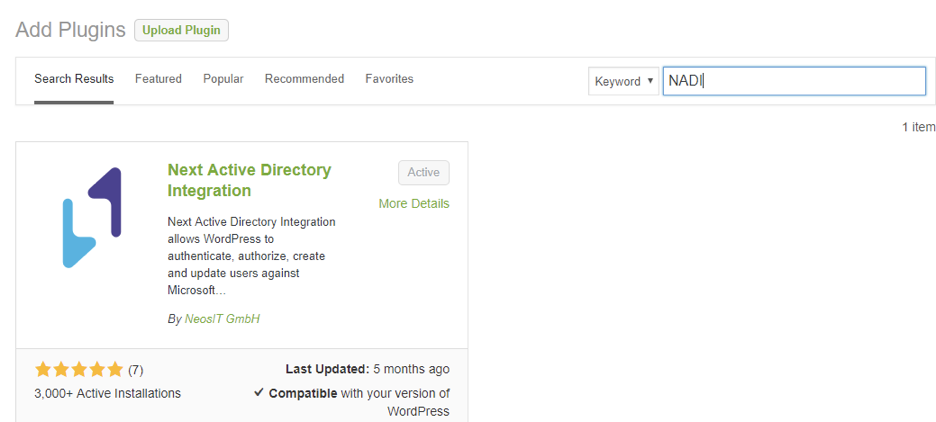The width and height of the screenshot is (936, 422).
Task: Click the compatibility checkmark icon
Action: (258, 393)
